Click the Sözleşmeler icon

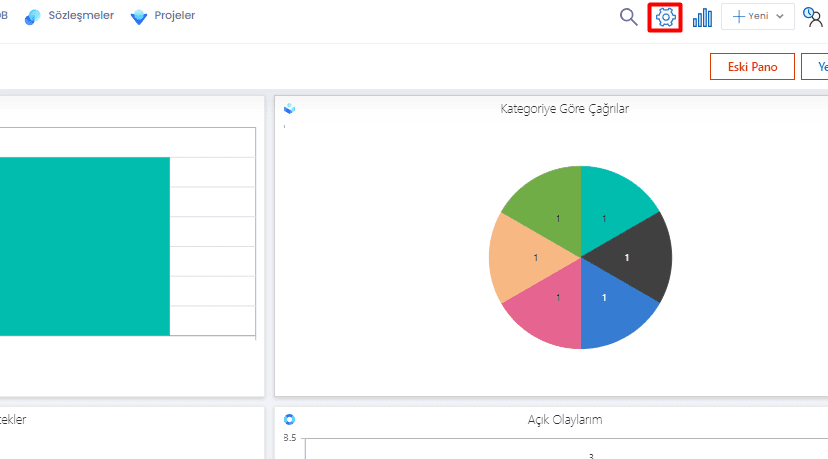(x=33, y=17)
